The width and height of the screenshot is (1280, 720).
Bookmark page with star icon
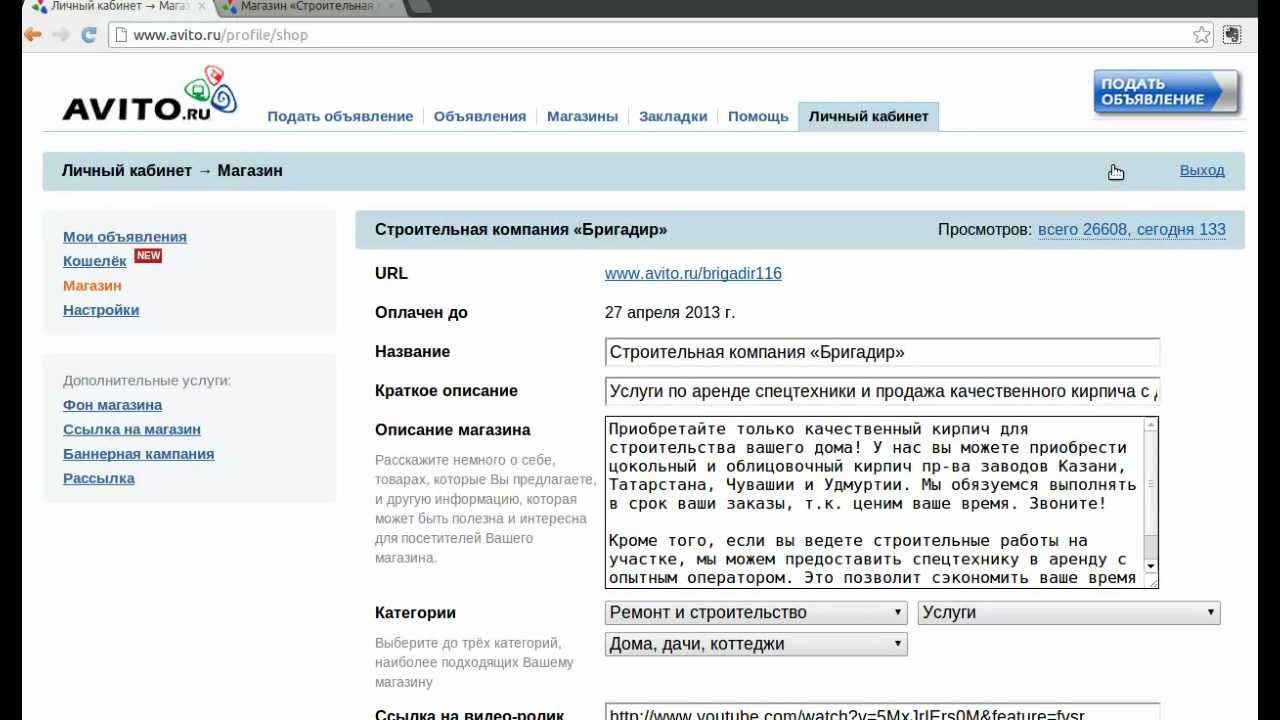coord(1201,35)
